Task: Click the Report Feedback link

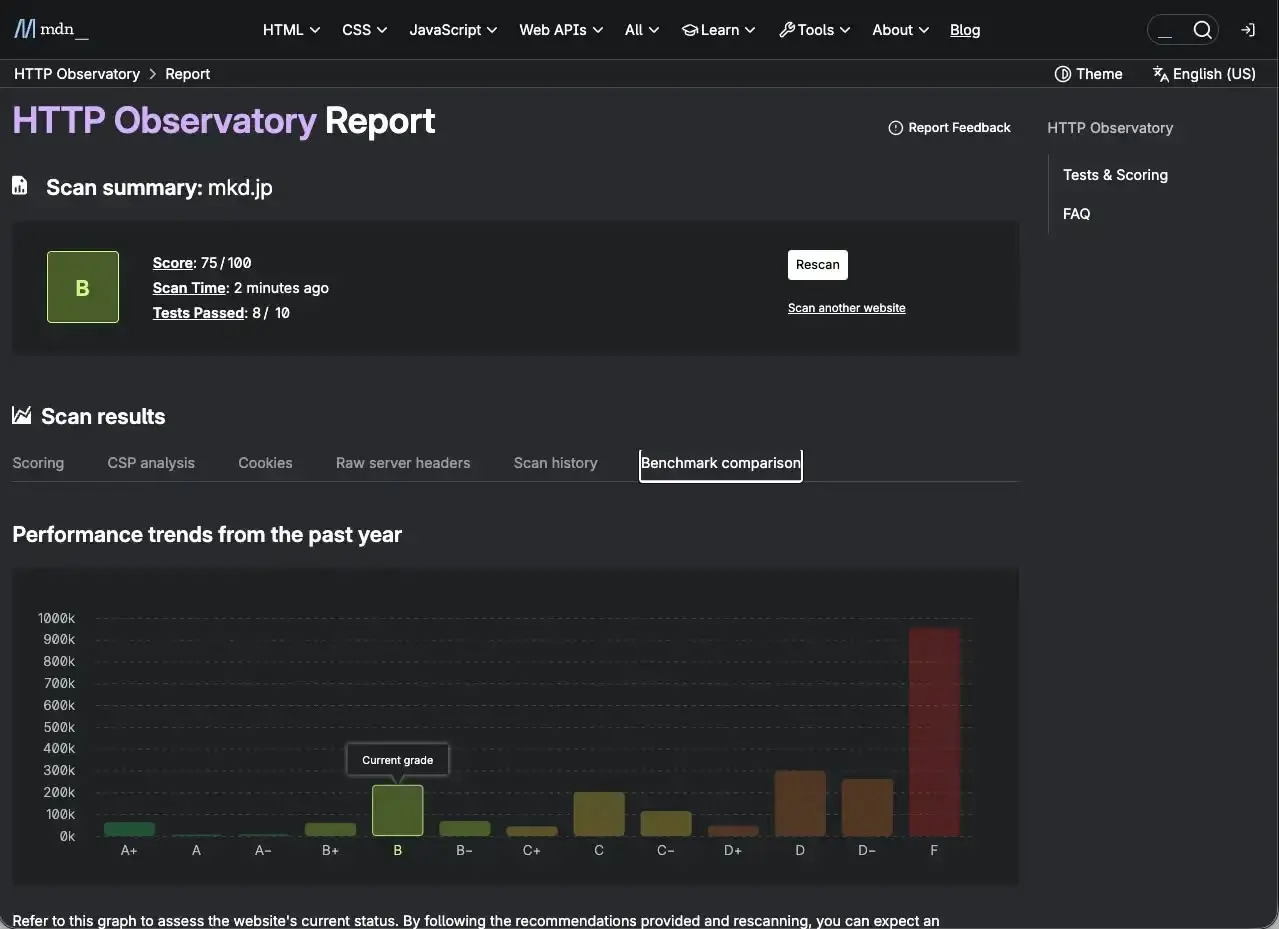Action: click(950, 128)
